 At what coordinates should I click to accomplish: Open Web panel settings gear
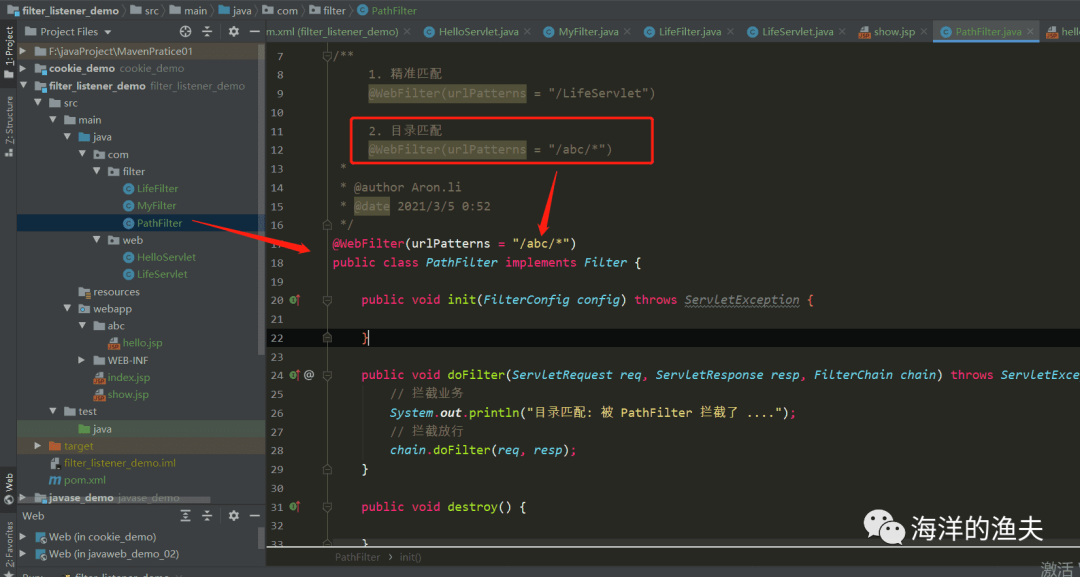click(x=233, y=516)
